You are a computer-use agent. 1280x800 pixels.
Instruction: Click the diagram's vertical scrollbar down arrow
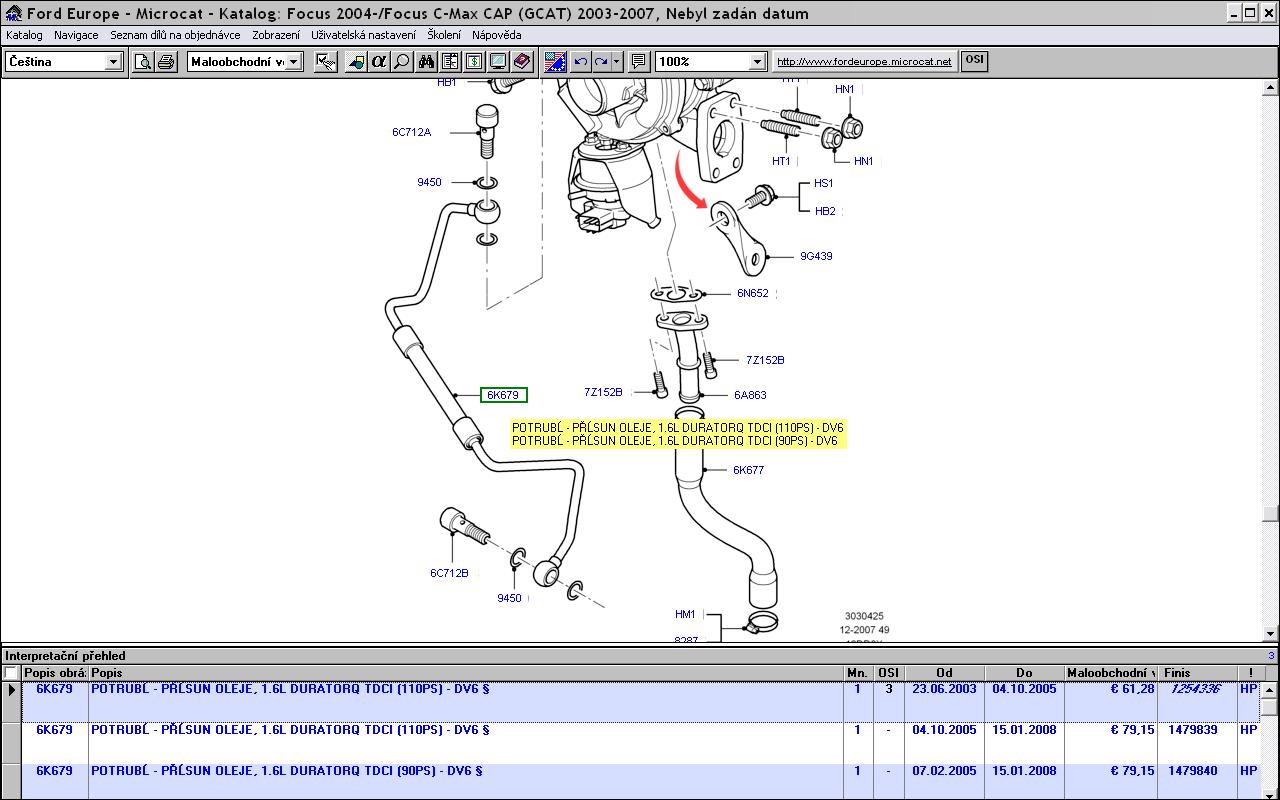coord(1270,633)
